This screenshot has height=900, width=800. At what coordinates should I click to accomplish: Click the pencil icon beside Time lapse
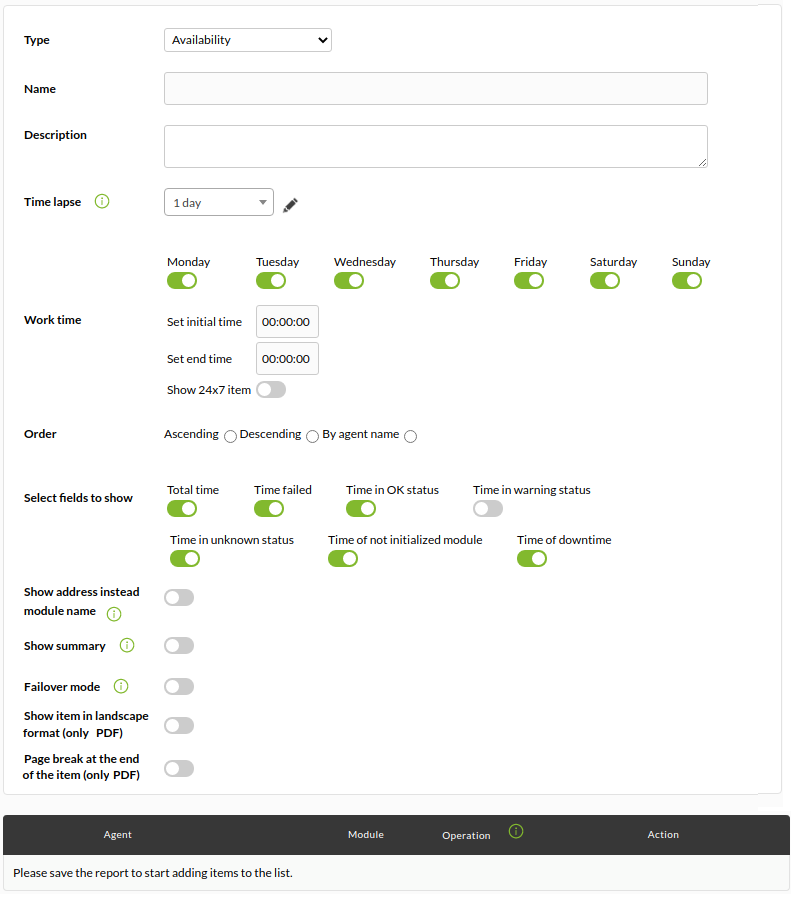pos(290,205)
